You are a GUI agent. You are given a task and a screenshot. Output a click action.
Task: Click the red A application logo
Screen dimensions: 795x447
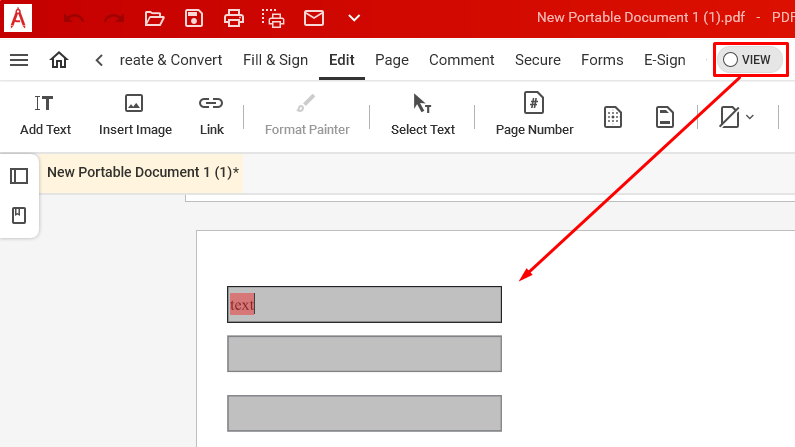pos(18,18)
